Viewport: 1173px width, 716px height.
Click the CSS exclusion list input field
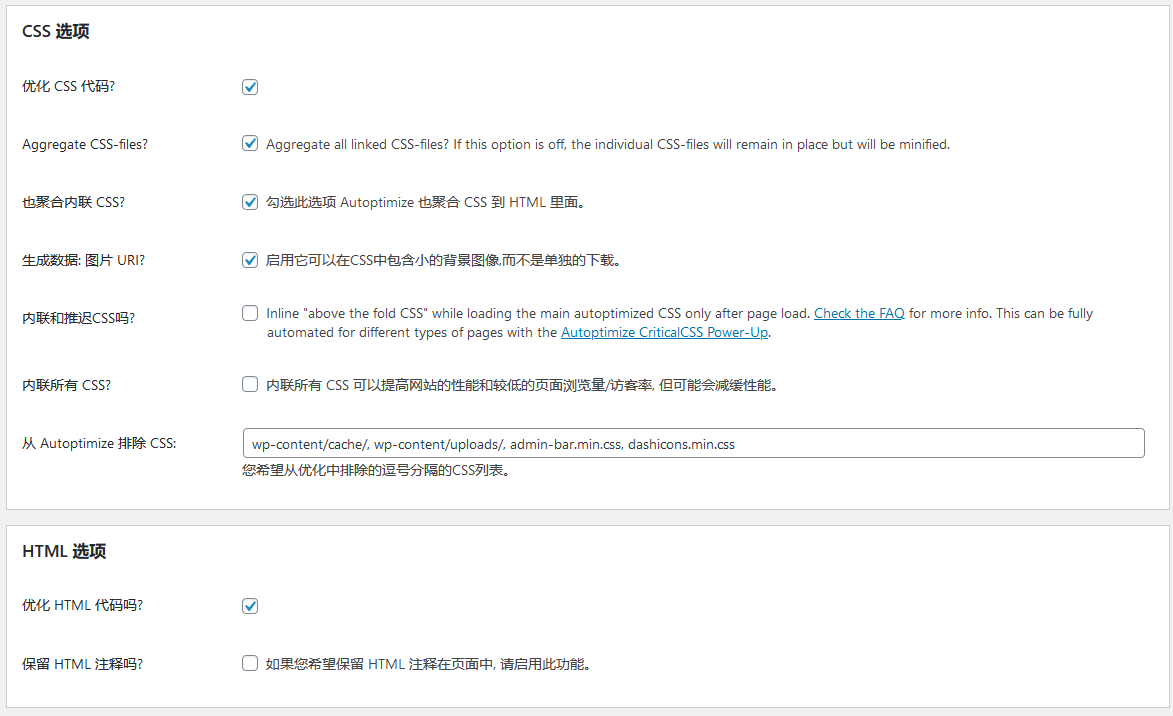pyautogui.click(x=694, y=443)
